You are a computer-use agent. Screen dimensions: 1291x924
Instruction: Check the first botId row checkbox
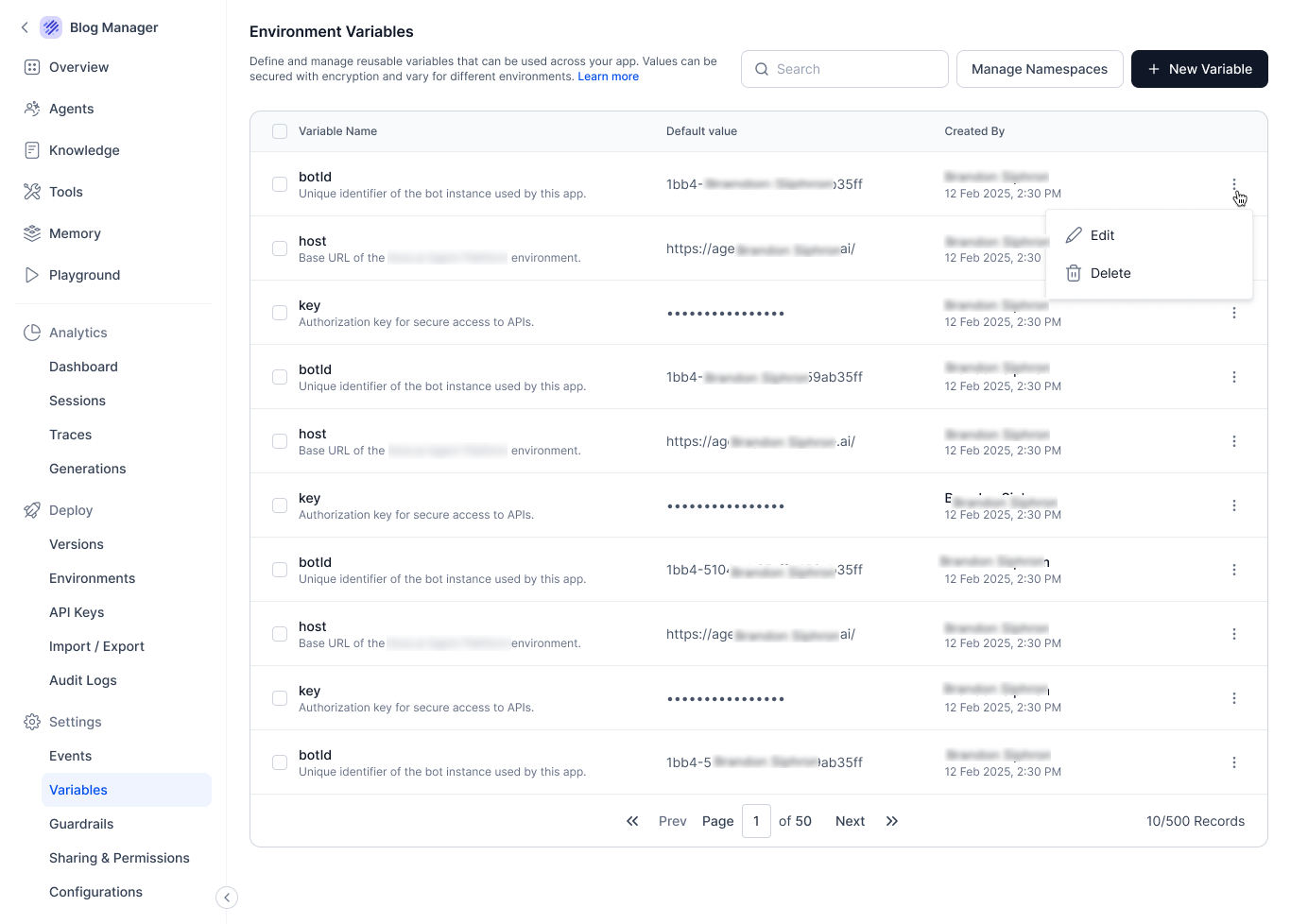tap(280, 184)
